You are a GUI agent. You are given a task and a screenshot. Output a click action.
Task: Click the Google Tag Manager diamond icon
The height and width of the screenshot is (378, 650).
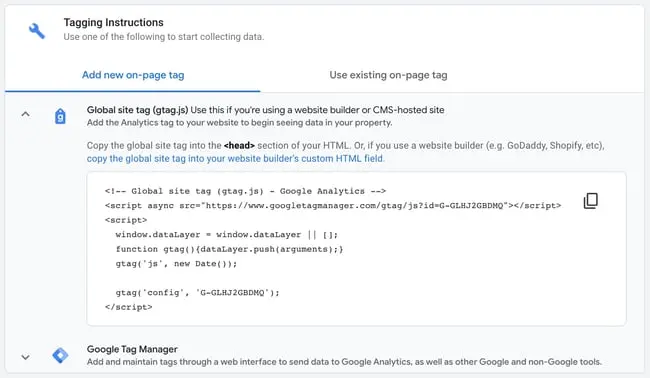tap(60, 355)
